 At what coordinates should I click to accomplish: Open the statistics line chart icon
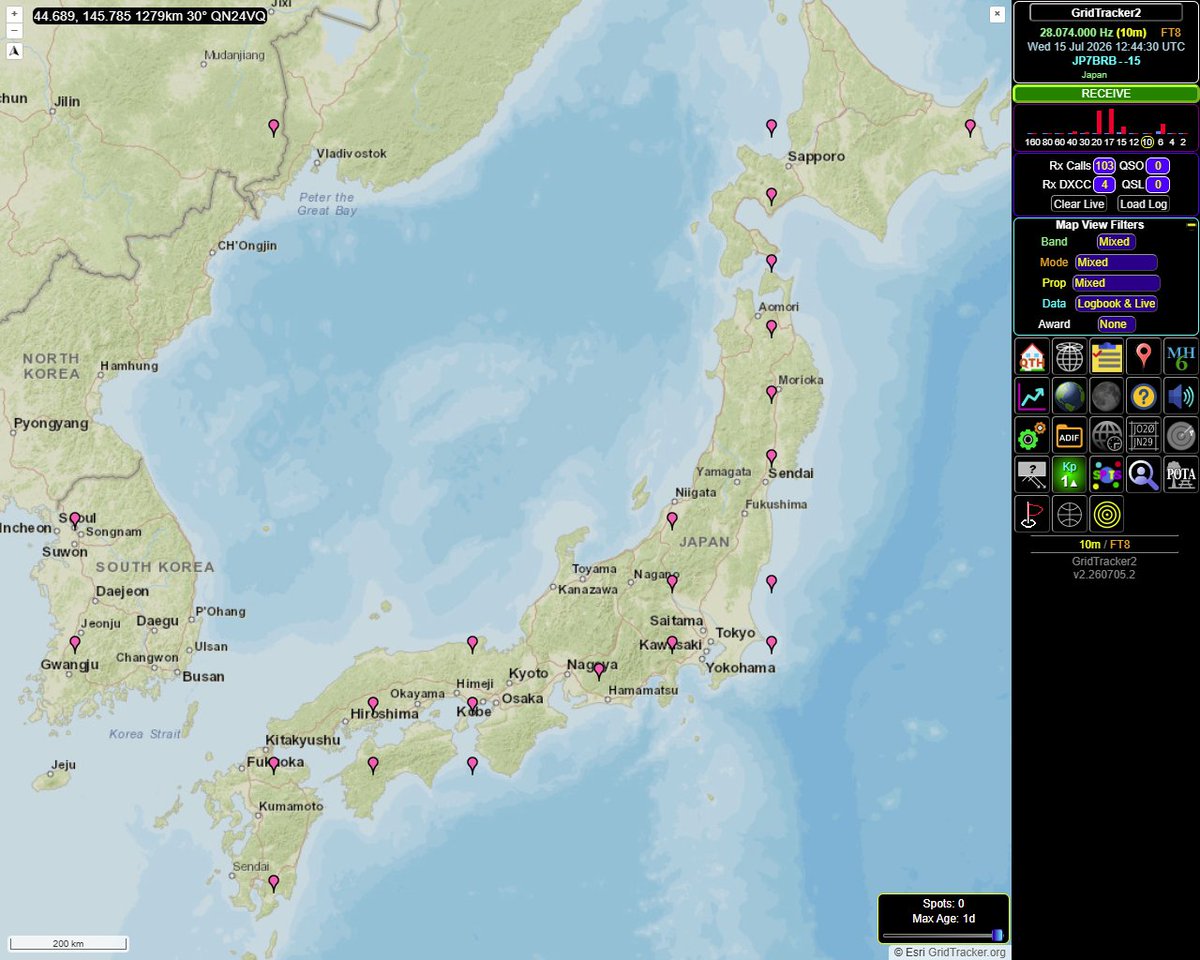tap(1031, 396)
